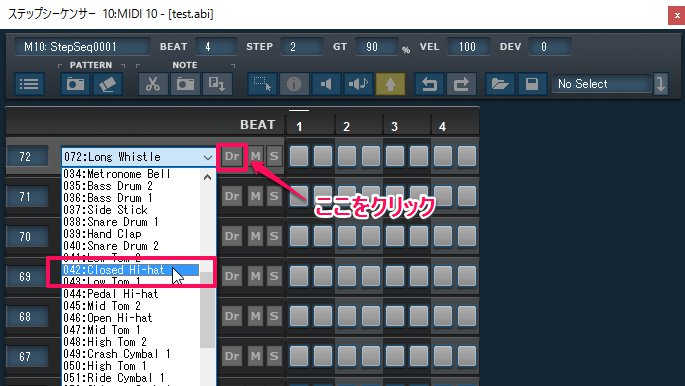Image resolution: width=685 pixels, height=386 pixels.
Task: Click the BEAT value field showing 4
Action: pyautogui.click(x=216, y=47)
